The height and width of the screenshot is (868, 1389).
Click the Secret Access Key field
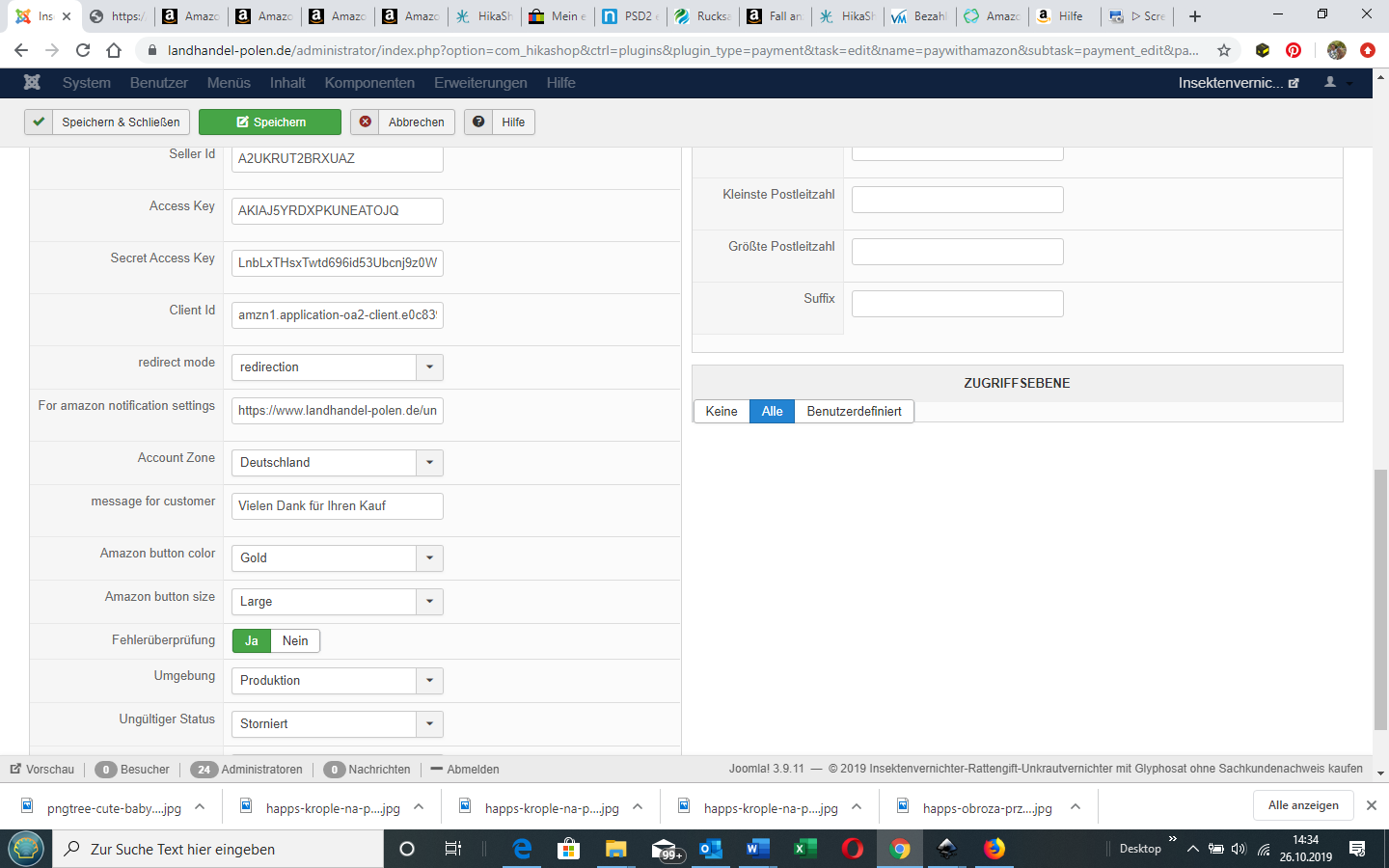point(338,263)
